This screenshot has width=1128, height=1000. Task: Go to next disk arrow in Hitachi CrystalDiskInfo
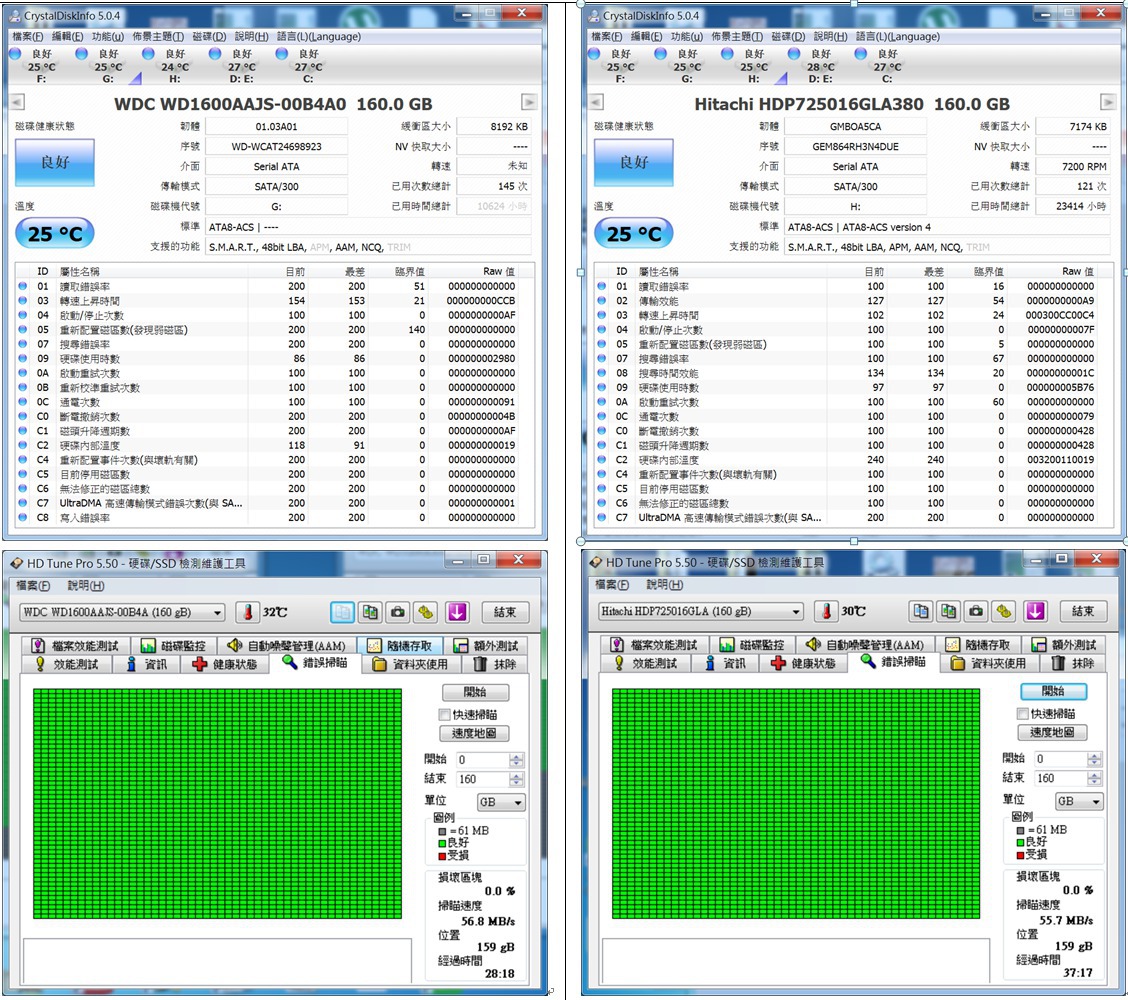[x=1107, y=102]
